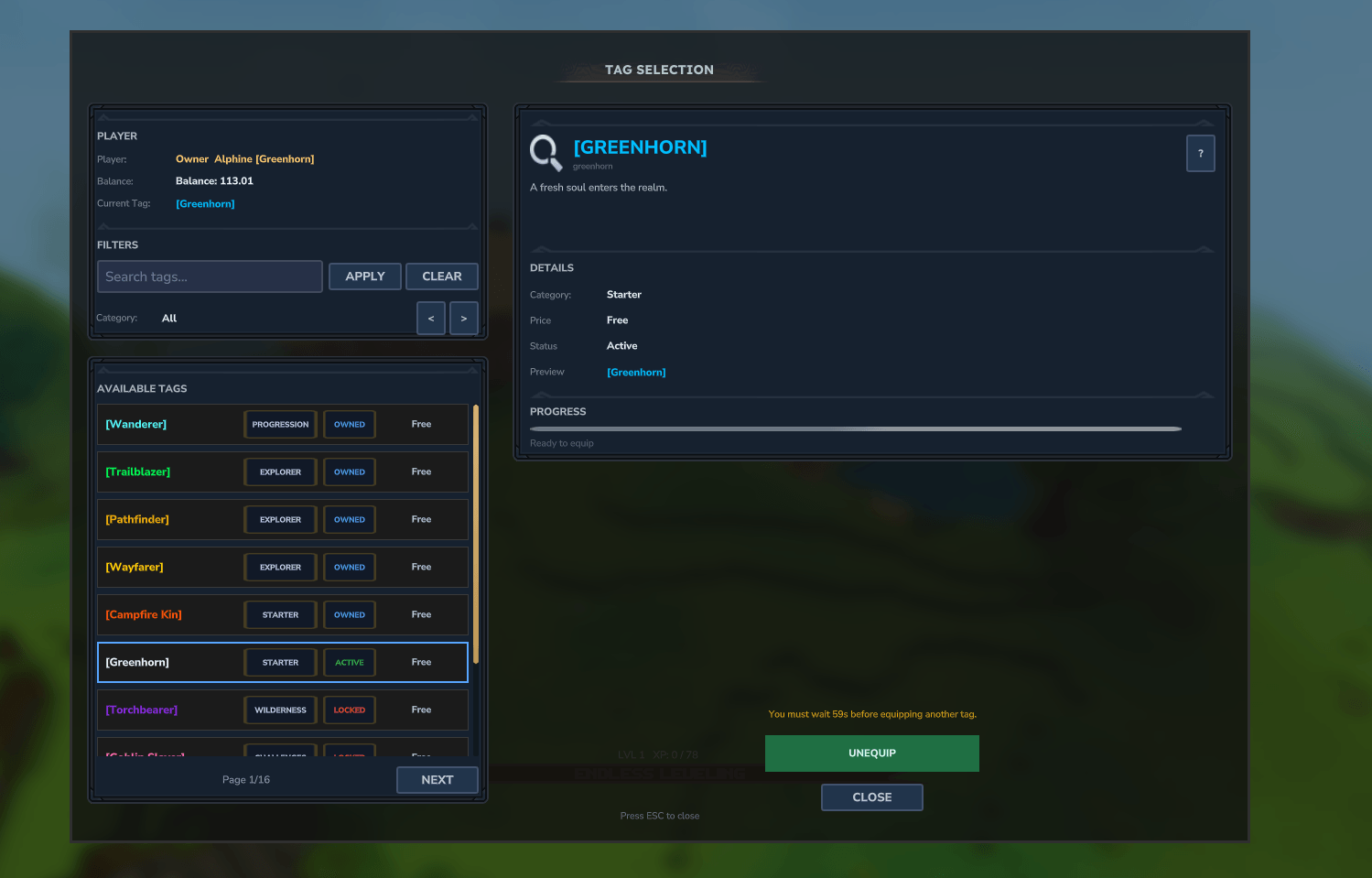Go to previous category with left arrow
The width and height of the screenshot is (1372, 878).
(431, 319)
